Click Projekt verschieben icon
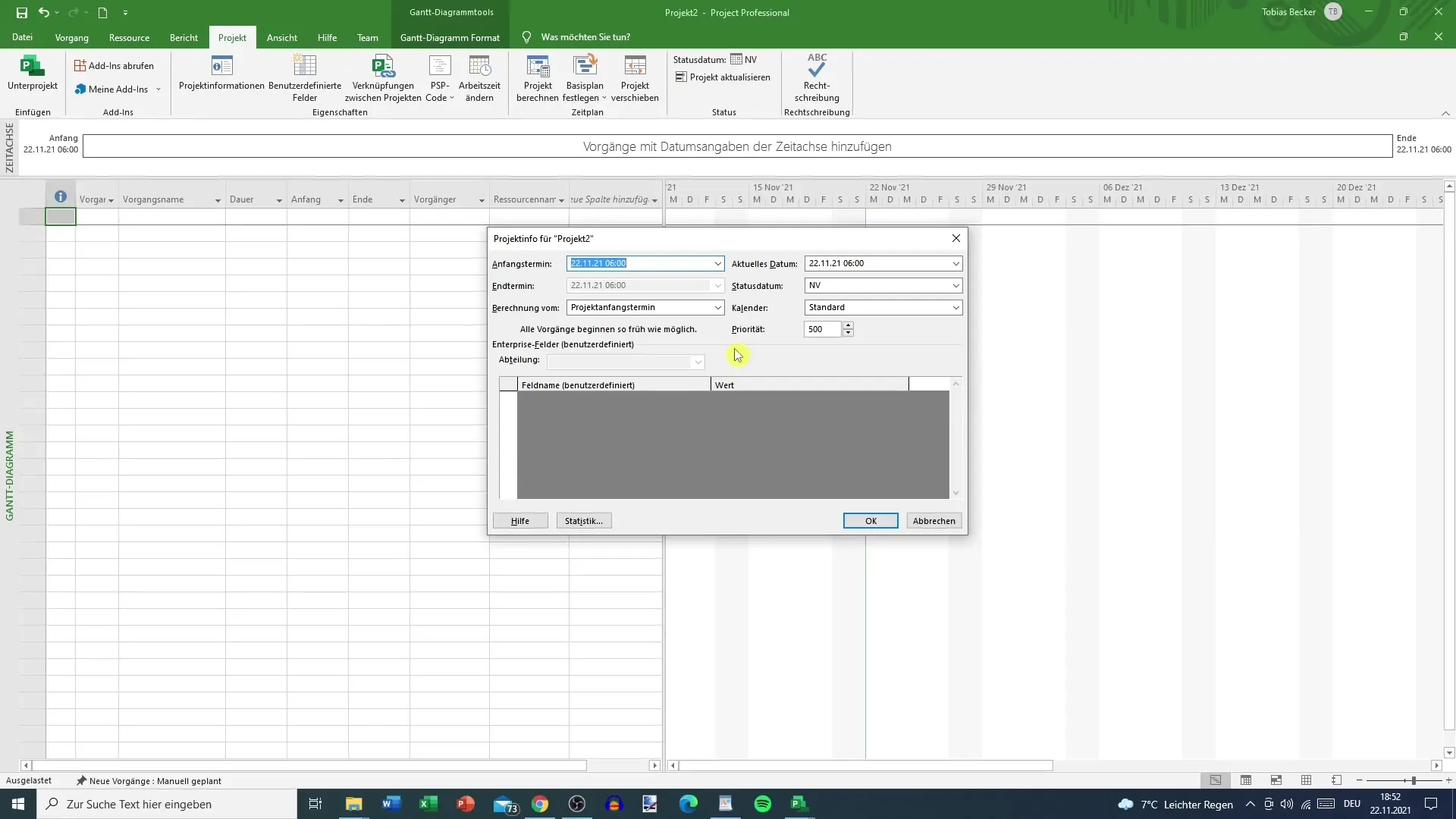 (635, 79)
